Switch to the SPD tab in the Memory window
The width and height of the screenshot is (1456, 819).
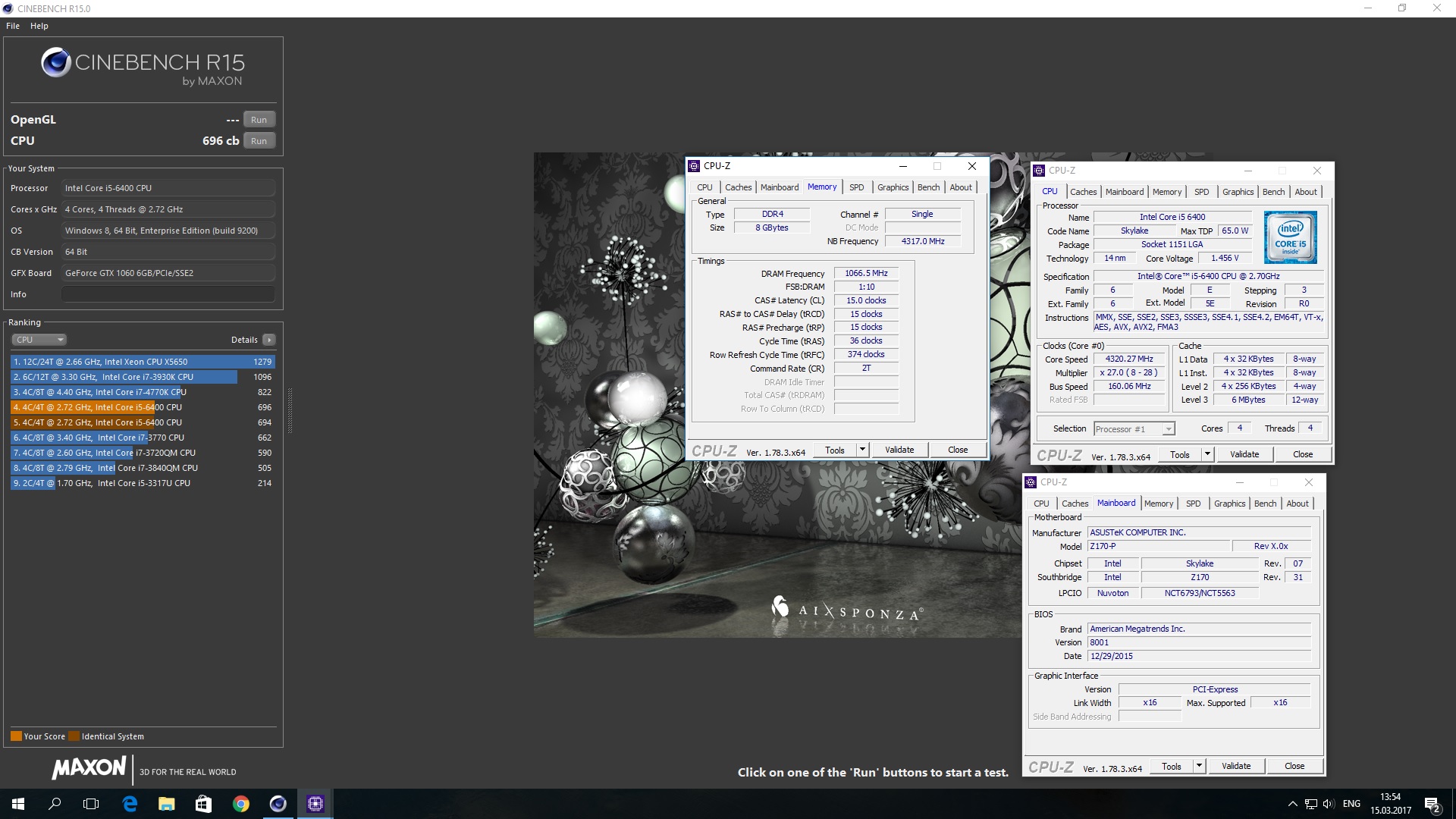(856, 187)
